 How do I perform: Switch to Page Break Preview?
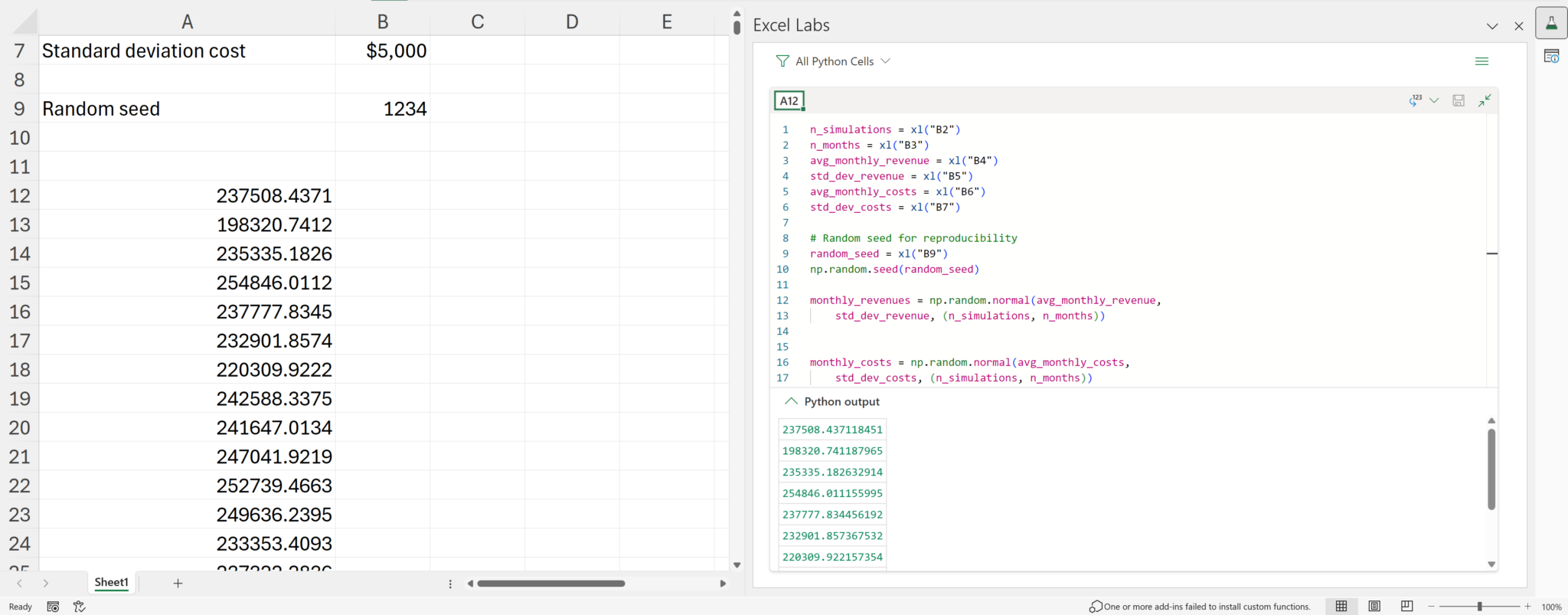1406,607
